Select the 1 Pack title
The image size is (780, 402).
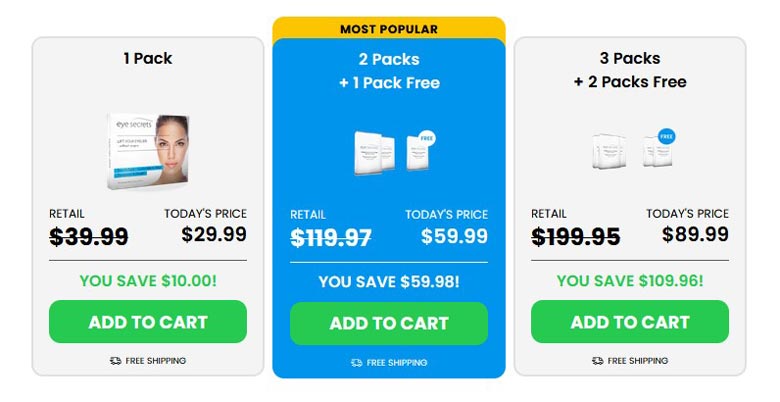click(x=148, y=58)
